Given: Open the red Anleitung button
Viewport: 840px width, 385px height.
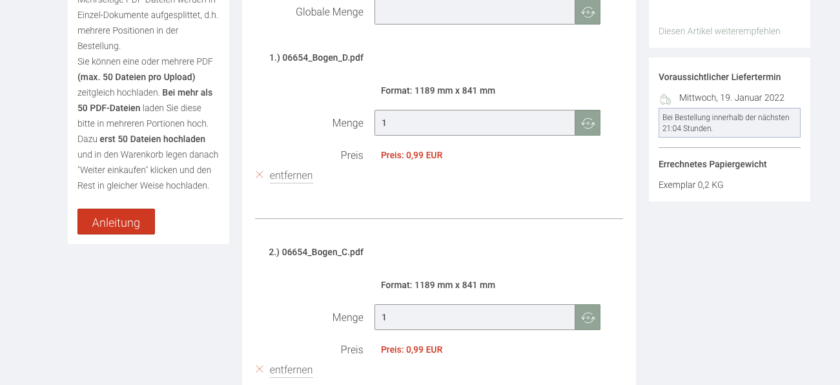Looking at the screenshot, I should coord(116,222).
